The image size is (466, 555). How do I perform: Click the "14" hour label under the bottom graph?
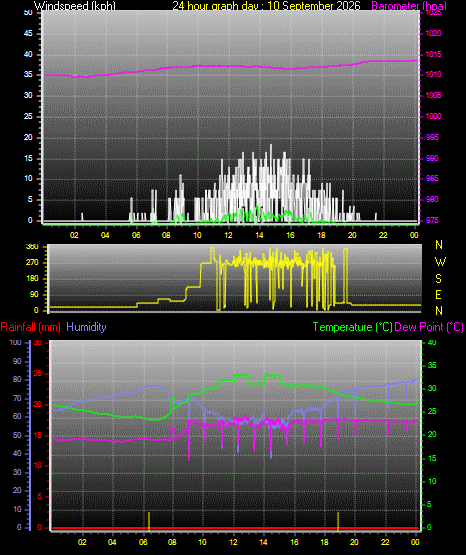coord(263,542)
